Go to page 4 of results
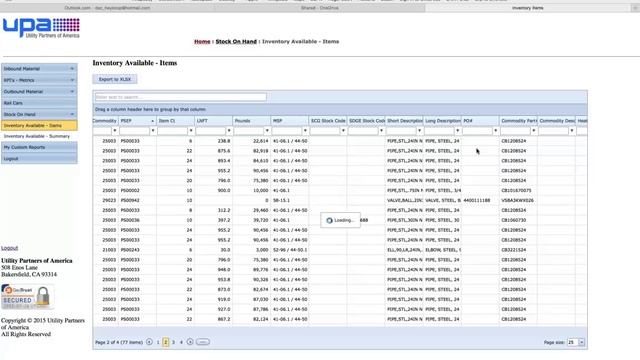Viewport: 640px width, 360px height. pos(181,342)
